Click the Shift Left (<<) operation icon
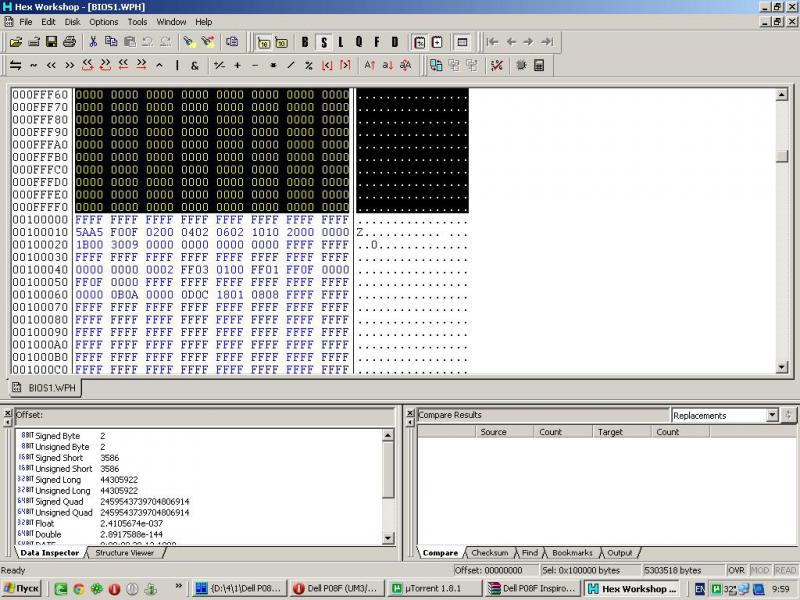 [x=51, y=65]
